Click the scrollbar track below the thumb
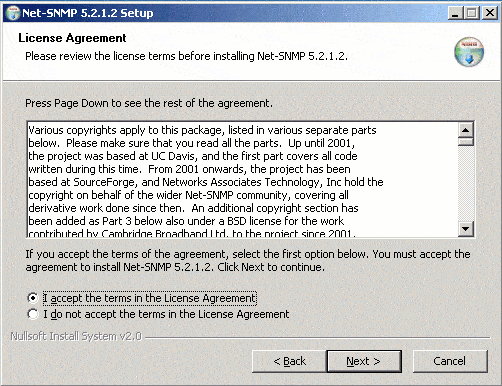The width and height of the screenshot is (502, 386). coord(466,183)
